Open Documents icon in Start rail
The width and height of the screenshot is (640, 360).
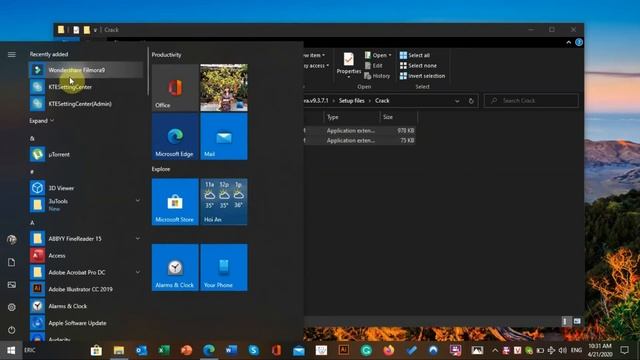coord(12,262)
